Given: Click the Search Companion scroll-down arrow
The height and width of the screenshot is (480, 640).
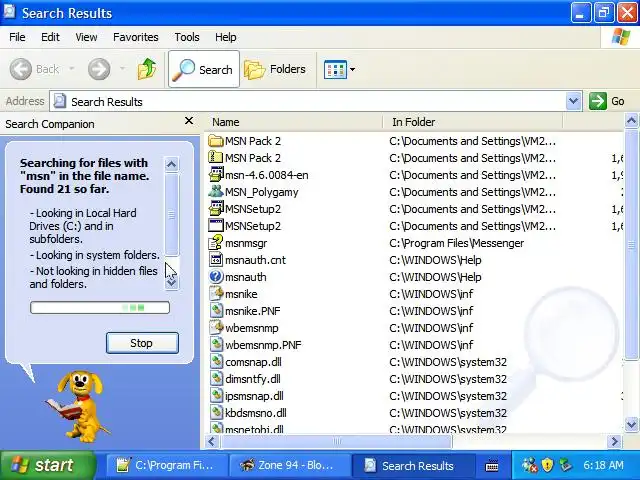Looking at the screenshot, I should [171, 282].
